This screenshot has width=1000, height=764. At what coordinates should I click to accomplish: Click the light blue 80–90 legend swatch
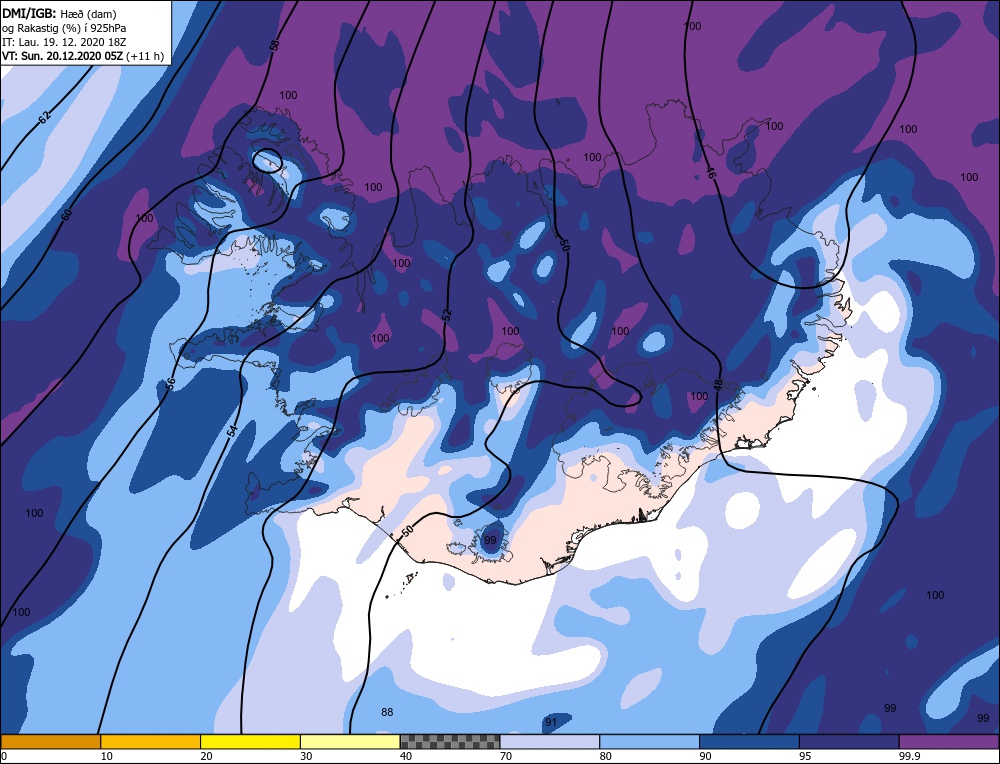(x=650, y=741)
